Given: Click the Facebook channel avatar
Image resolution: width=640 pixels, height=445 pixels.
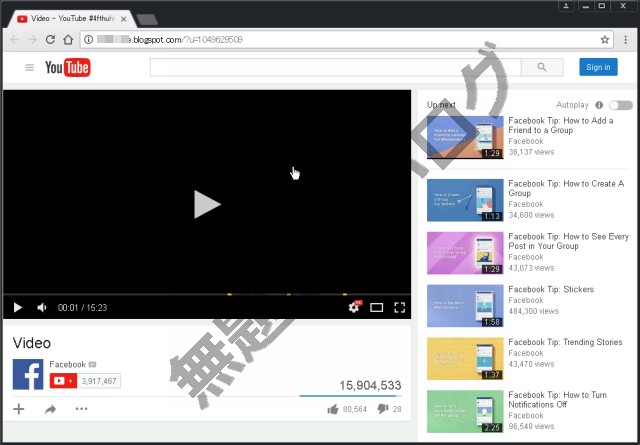Looking at the screenshot, I should tap(28, 374).
